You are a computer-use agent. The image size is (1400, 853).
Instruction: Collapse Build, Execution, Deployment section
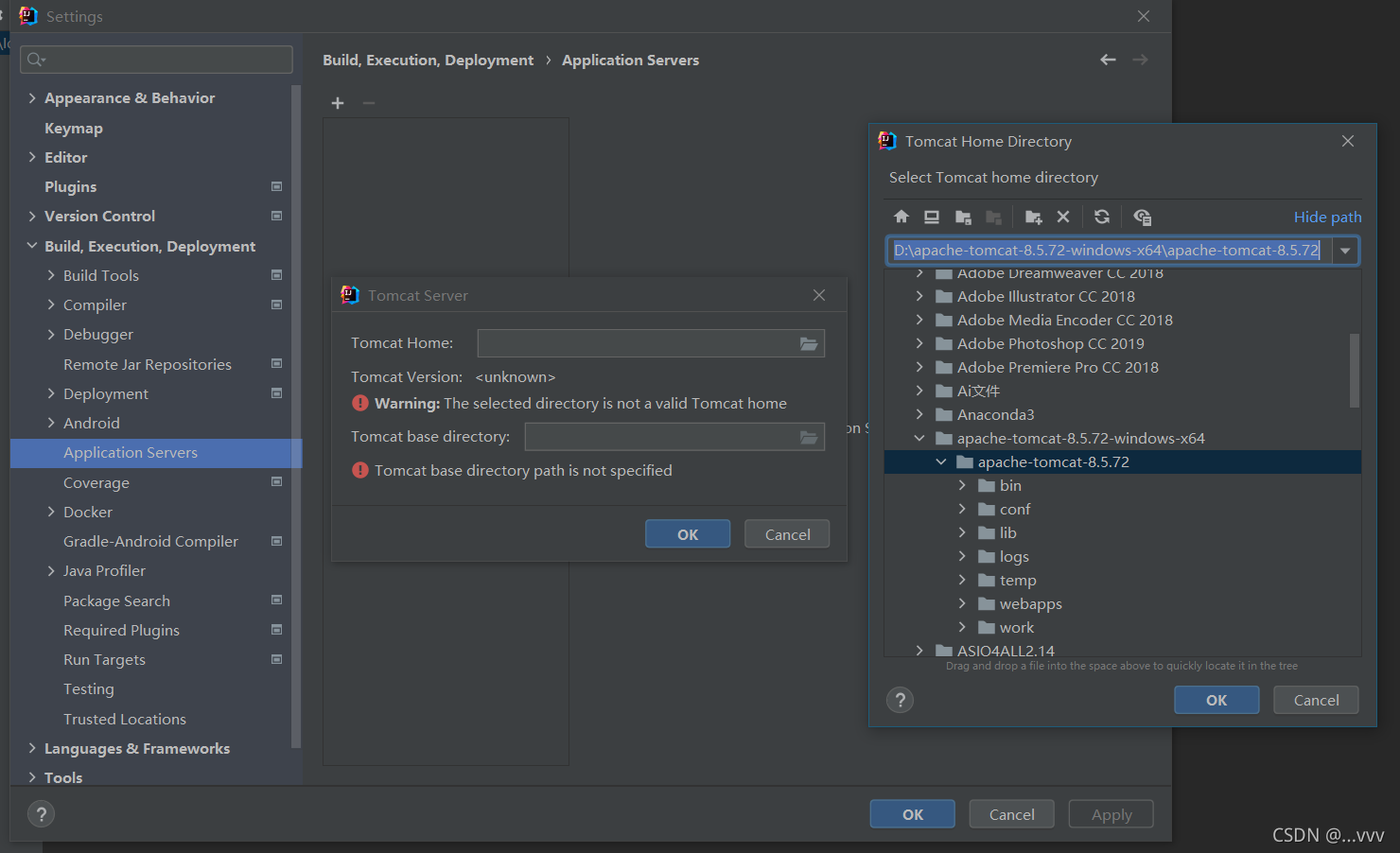click(32, 246)
